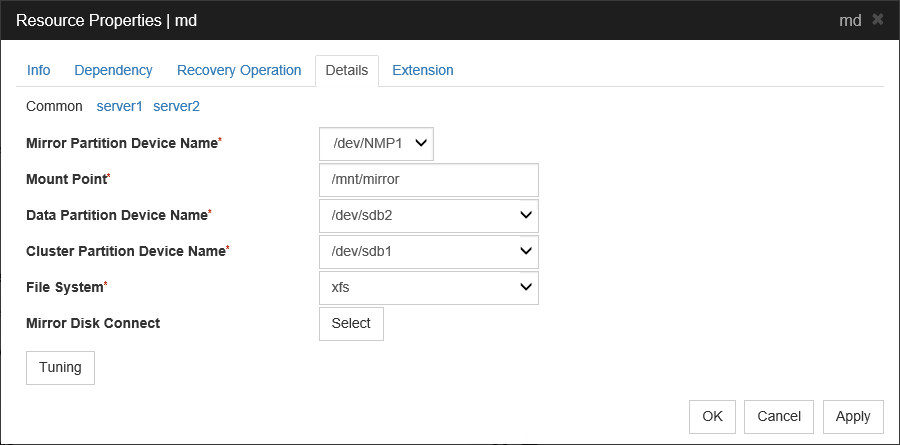Click Select for Mirror Disk Connect
This screenshot has height=445, width=900.
pos(351,323)
